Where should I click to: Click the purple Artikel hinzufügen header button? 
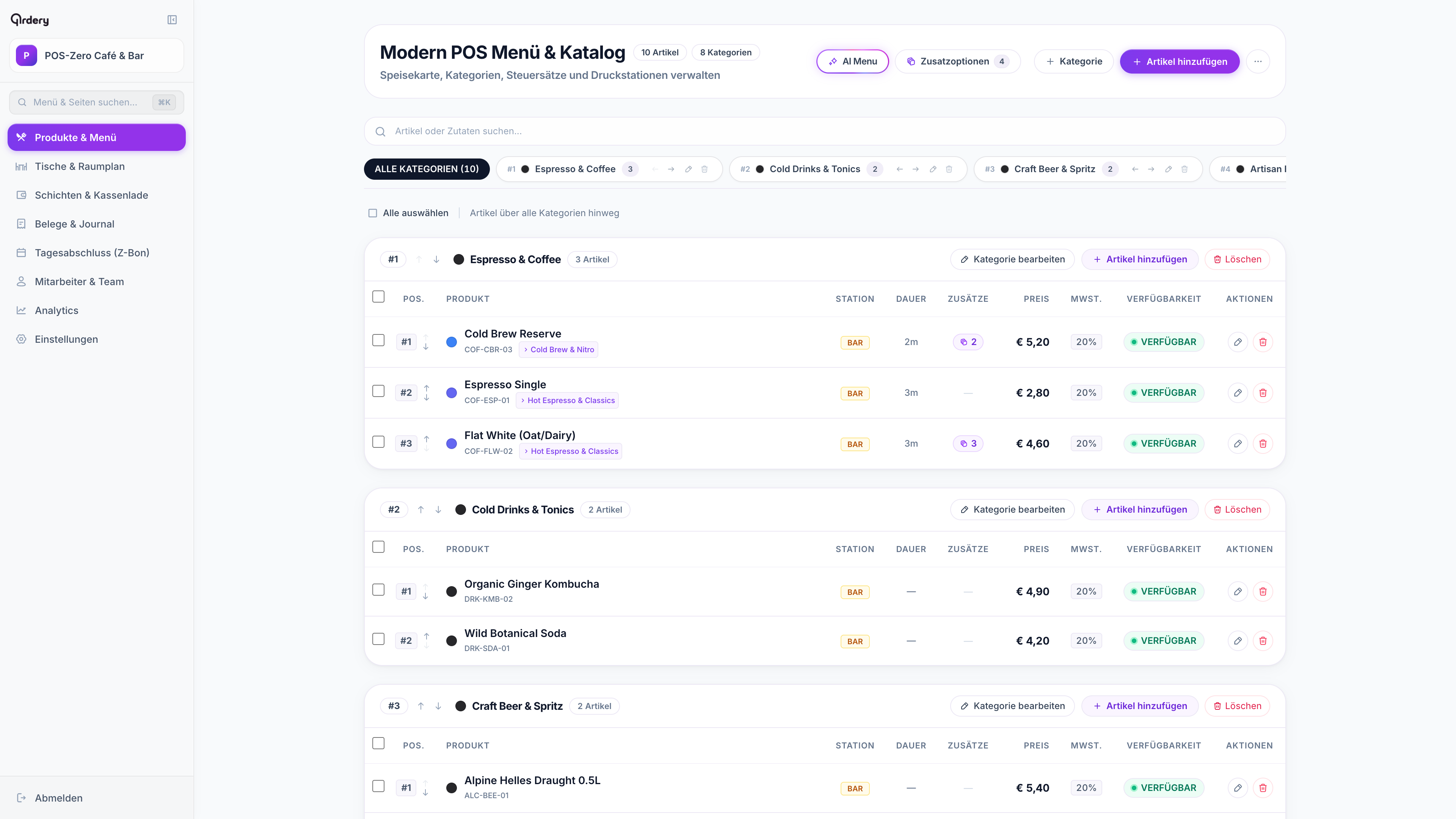tap(1180, 61)
